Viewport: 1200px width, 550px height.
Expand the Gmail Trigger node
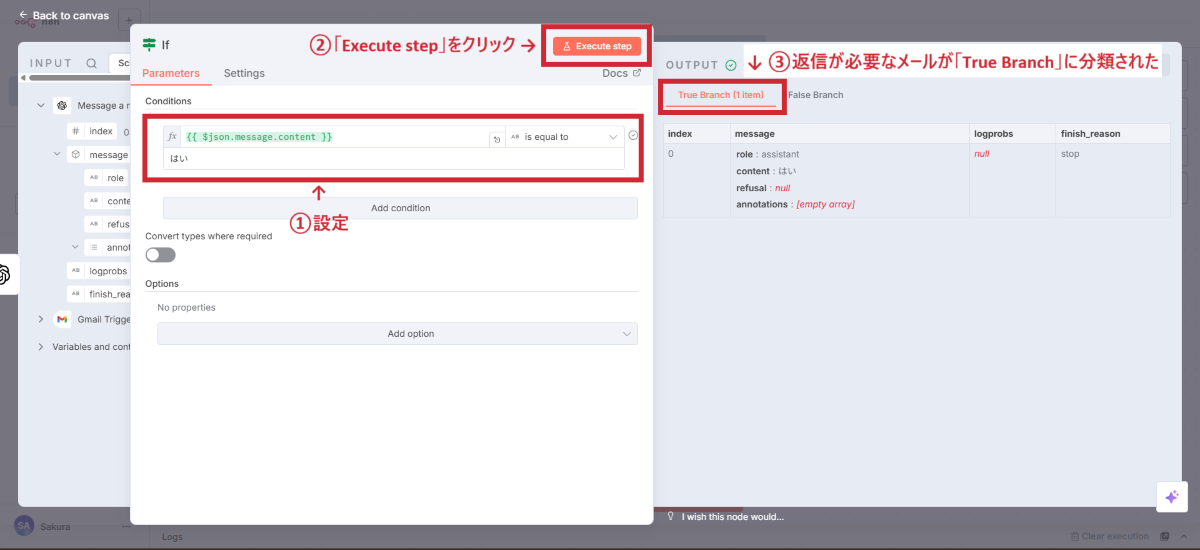(41, 319)
